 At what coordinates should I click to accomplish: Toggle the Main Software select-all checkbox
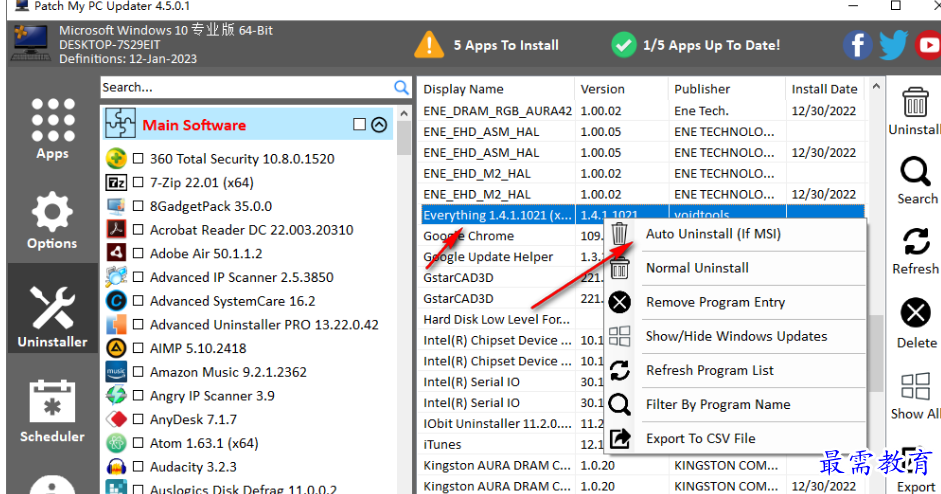[359, 124]
